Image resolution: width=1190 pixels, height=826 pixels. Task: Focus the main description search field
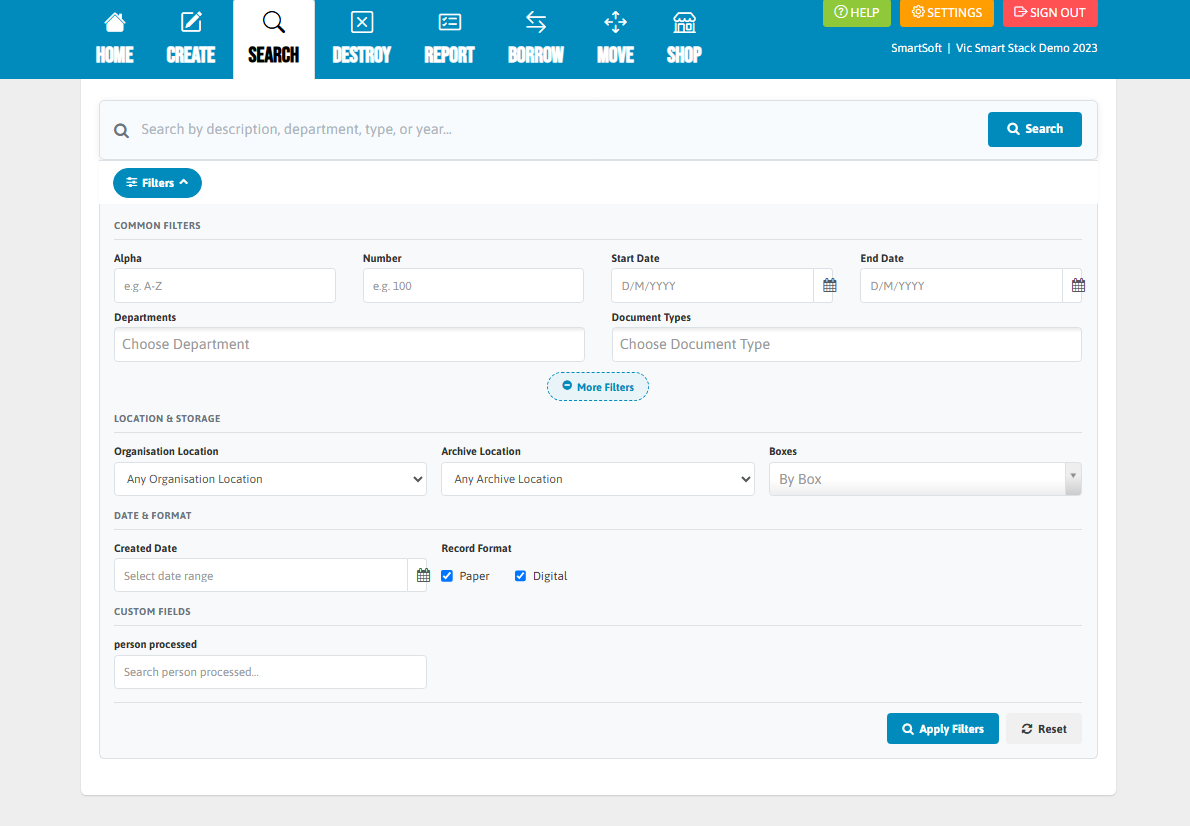(x=558, y=130)
